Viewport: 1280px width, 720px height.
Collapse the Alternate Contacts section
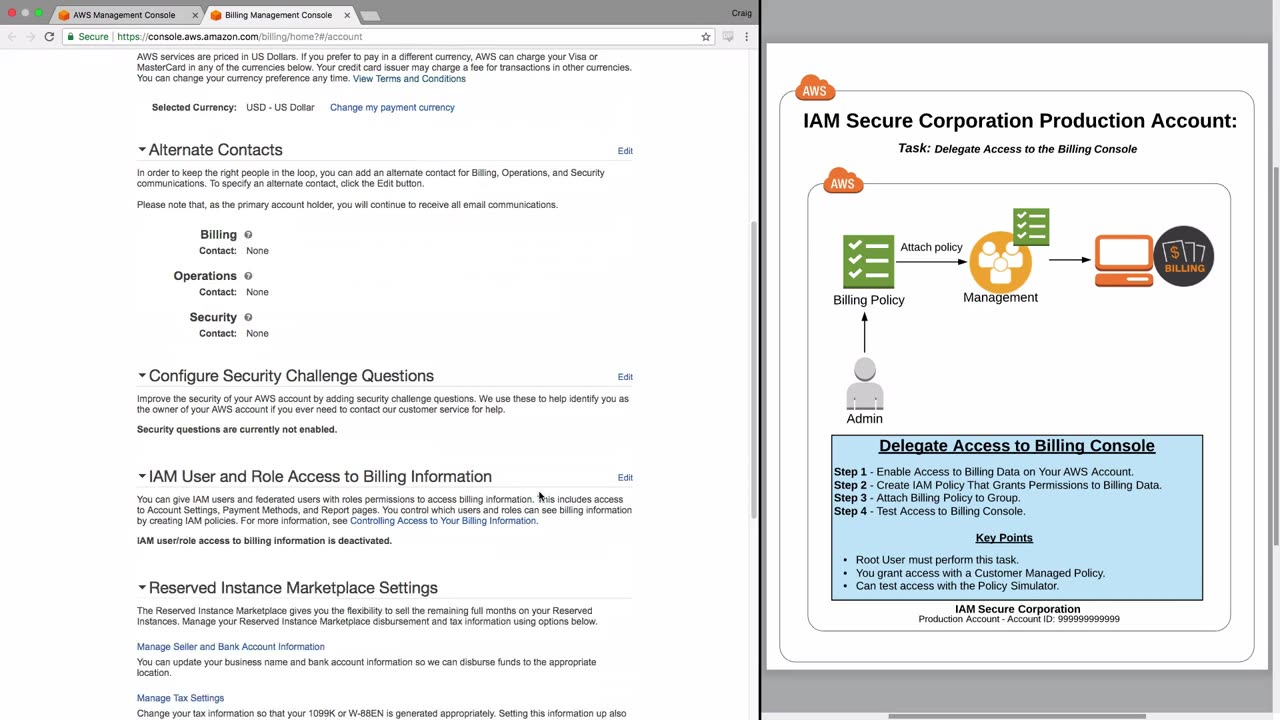(142, 150)
